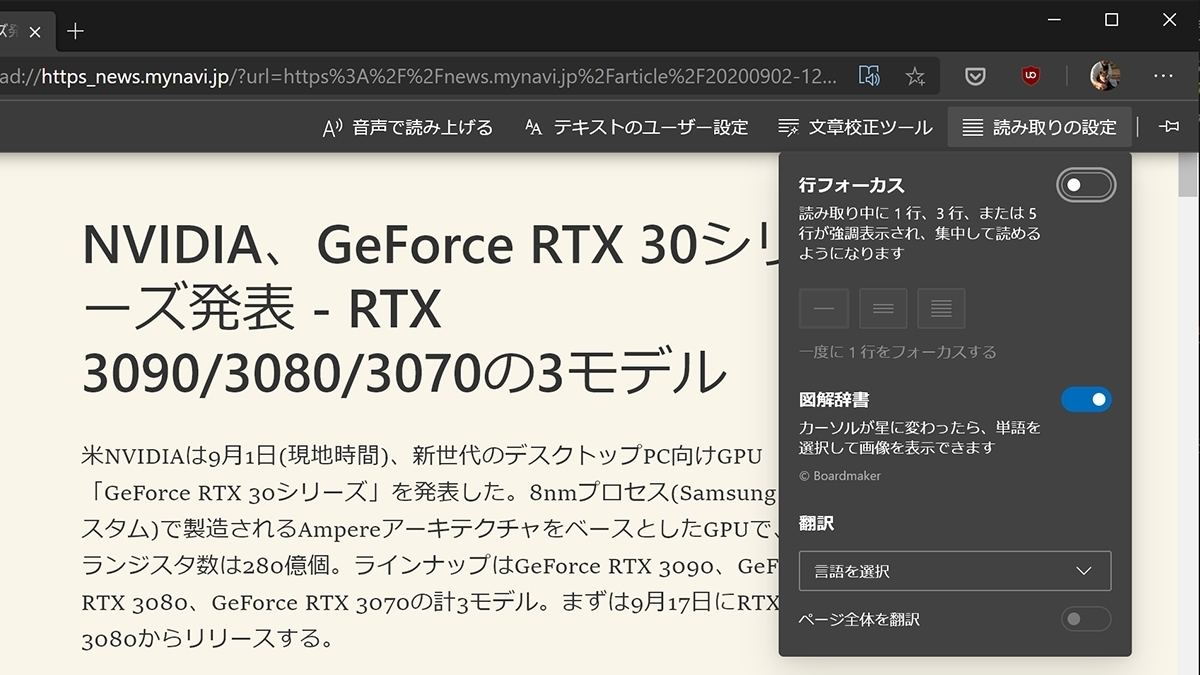Open the uBlock Origin extension icon
The image size is (1200, 675).
tap(1030, 76)
